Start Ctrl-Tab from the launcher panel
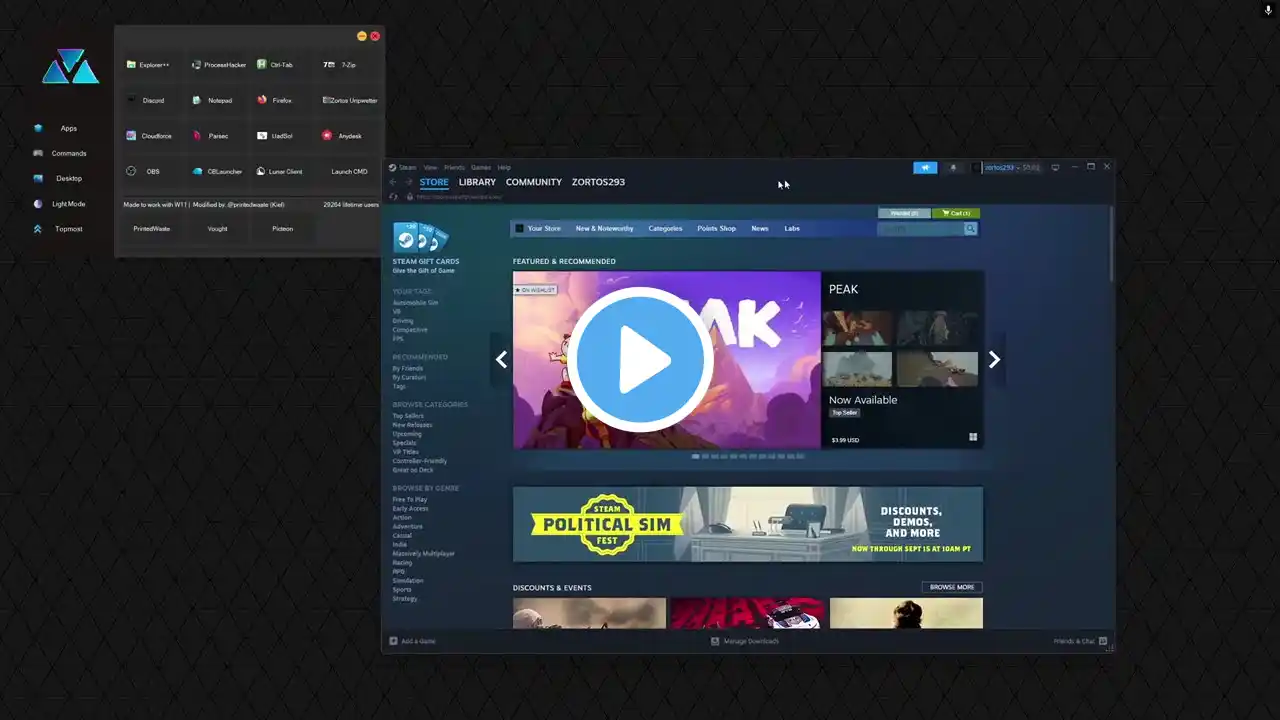Image resolution: width=1280 pixels, height=720 pixels. click(283, 65)
